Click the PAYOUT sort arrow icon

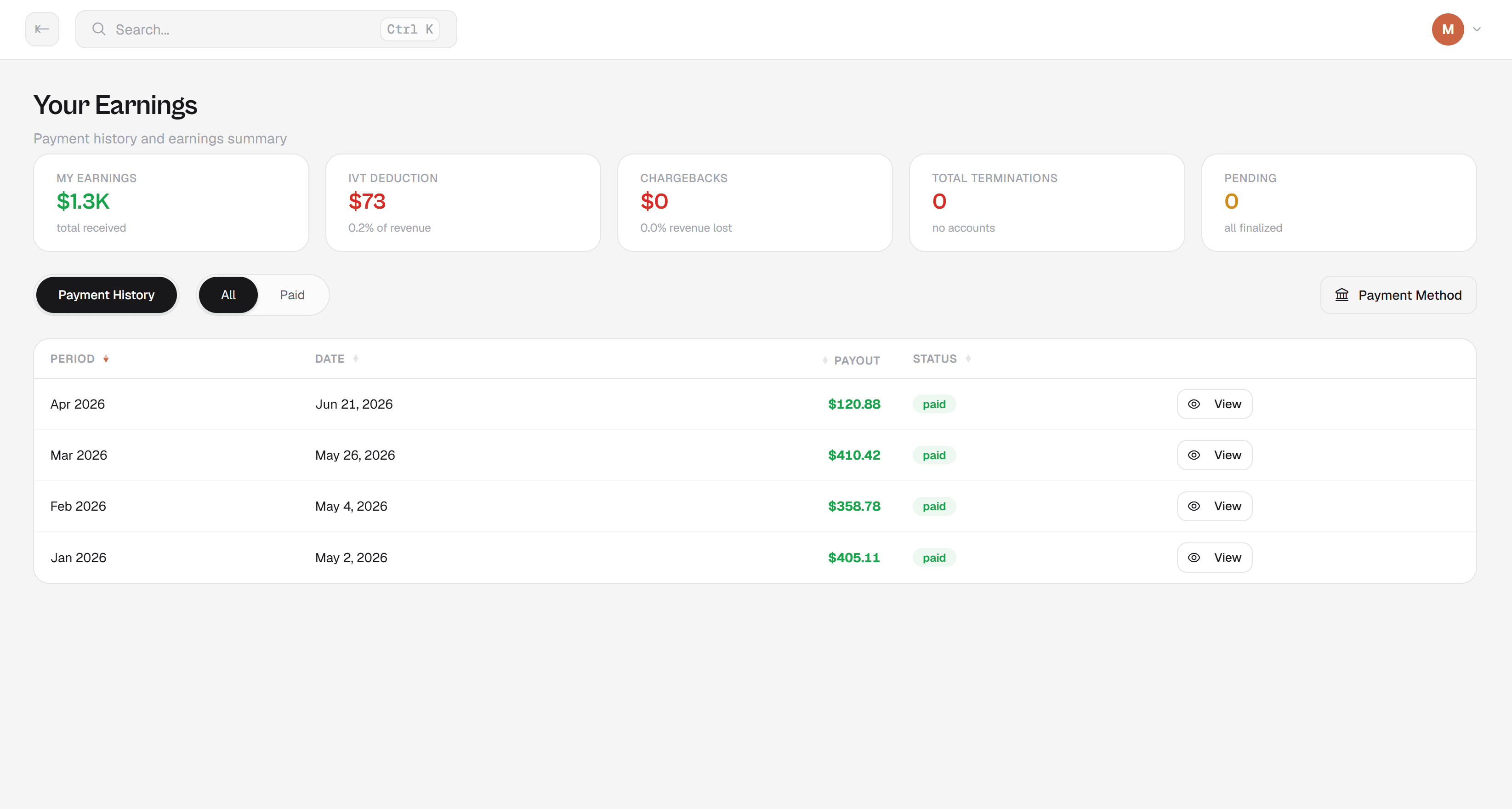click(x=825, y=360)
